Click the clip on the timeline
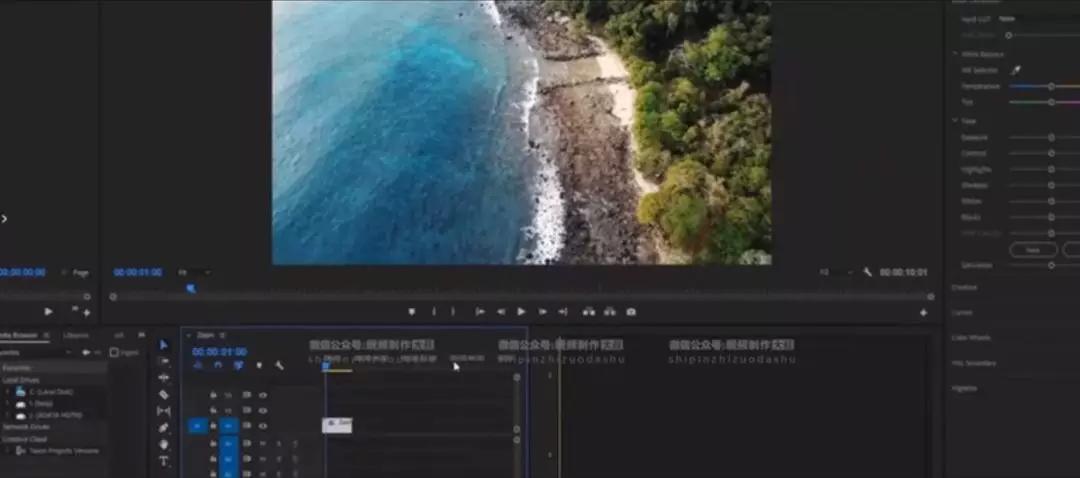 point(337,425)
